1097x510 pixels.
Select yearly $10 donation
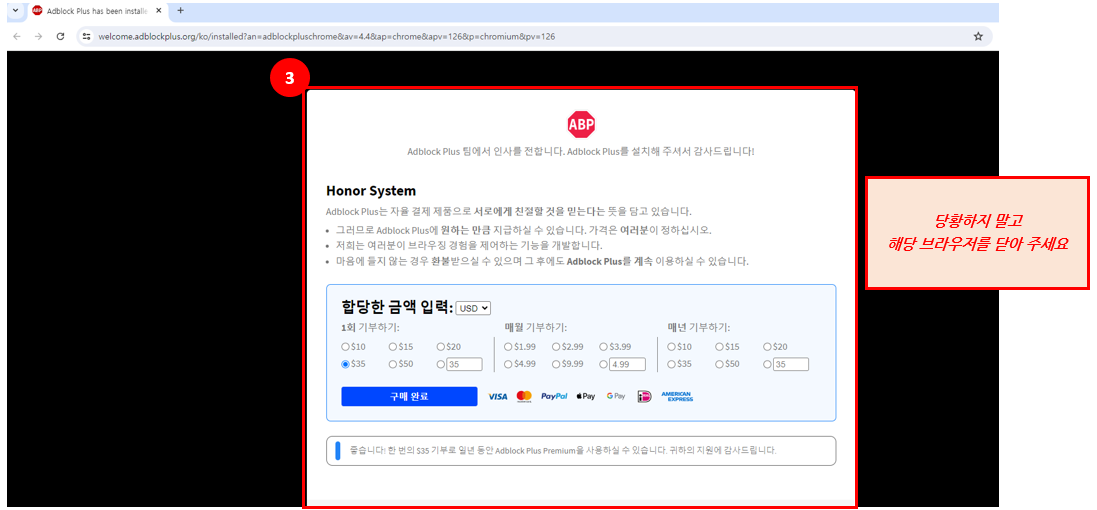point(672,347)
